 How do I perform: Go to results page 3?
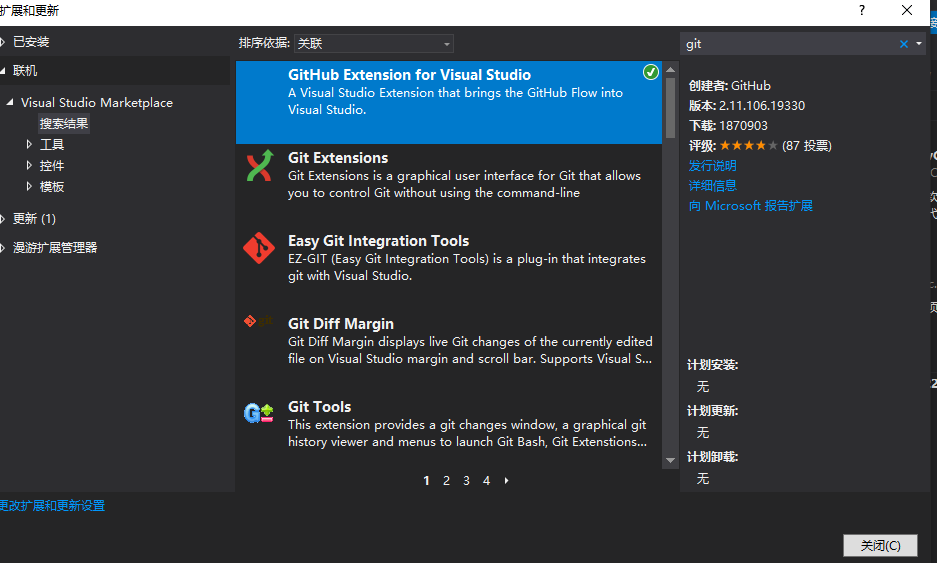click(466, 481)
